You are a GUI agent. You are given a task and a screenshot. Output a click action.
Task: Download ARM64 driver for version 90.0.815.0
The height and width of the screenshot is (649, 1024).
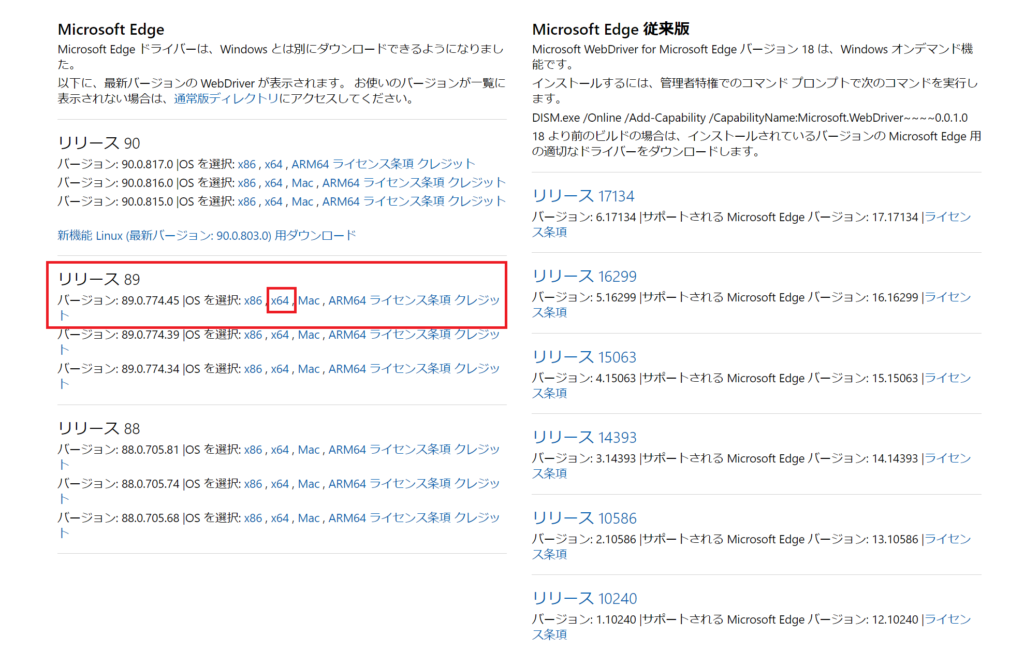click(x=341, y=202)
